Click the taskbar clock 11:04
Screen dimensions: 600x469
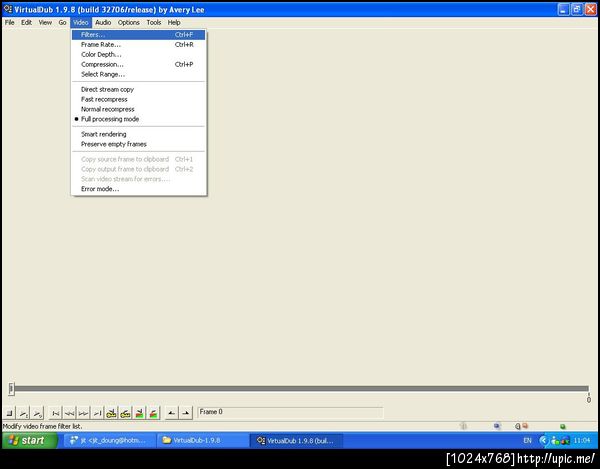pyautogui.click(x=582, y=441)
